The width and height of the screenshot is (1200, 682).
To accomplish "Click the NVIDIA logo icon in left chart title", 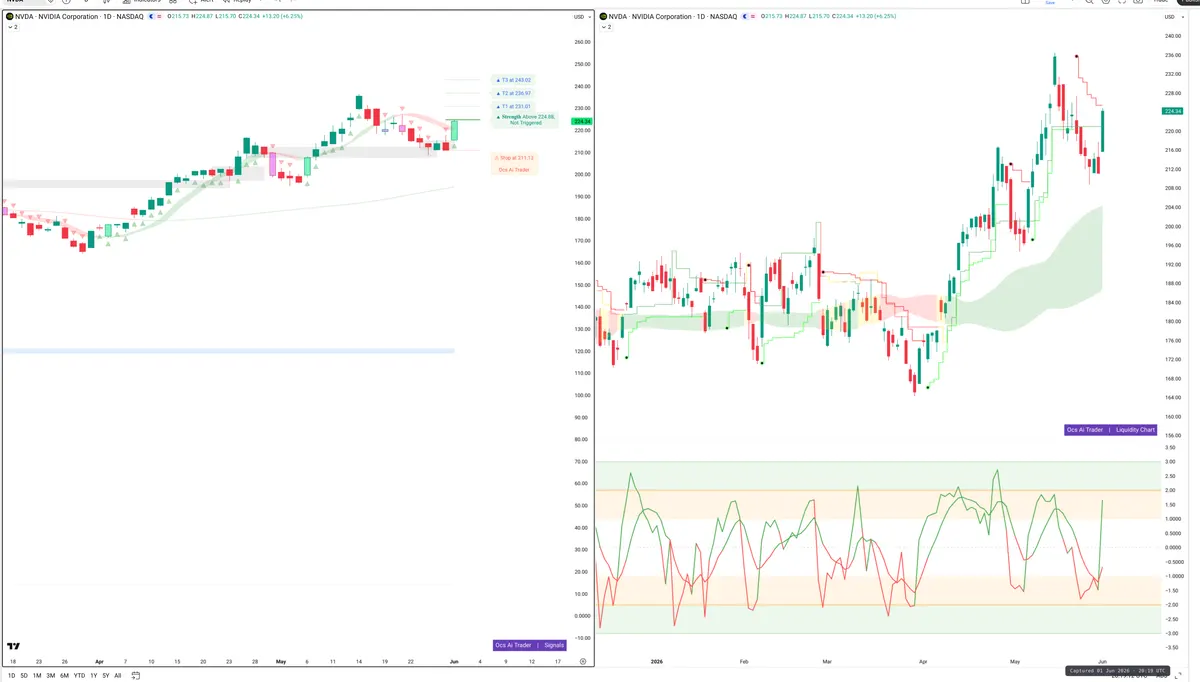I will click(x=10, y=17).
